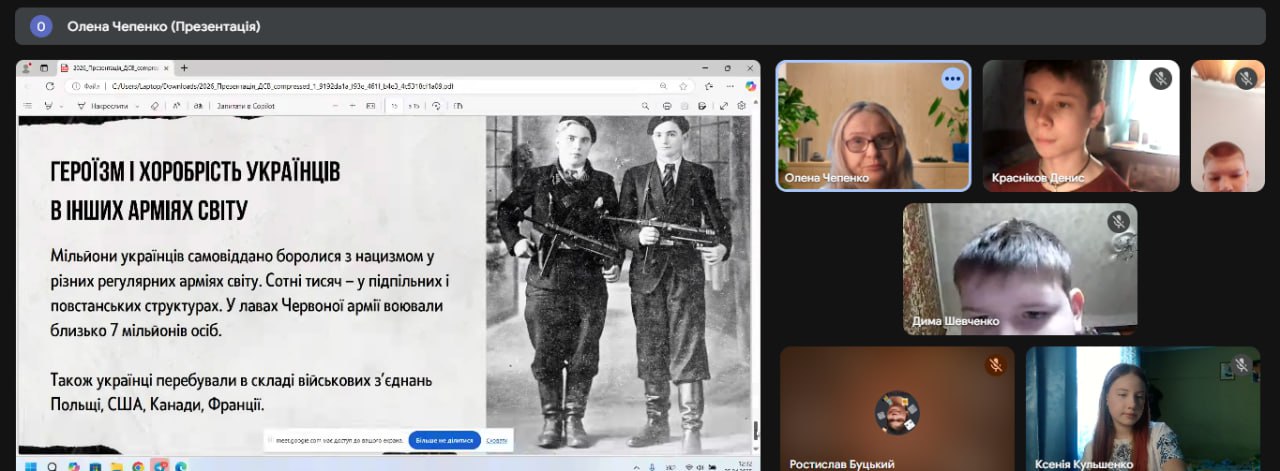The height and width of the screenshot is (471, 1280).
Task: Open more options on Олена Чепенко's tile
Action: (952, 78)
